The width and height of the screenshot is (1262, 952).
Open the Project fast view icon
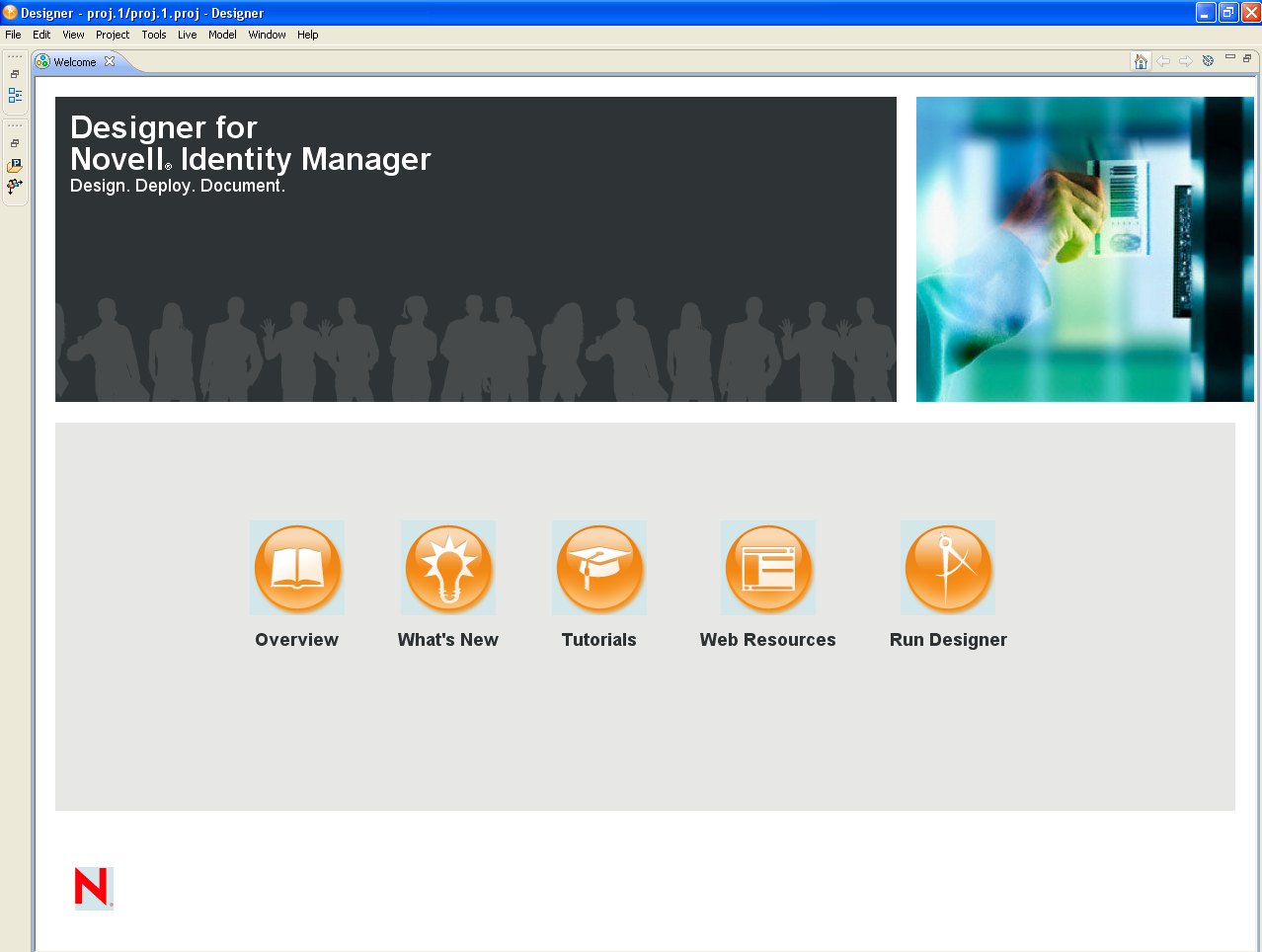pyautogui.click(x=15, y=166)
